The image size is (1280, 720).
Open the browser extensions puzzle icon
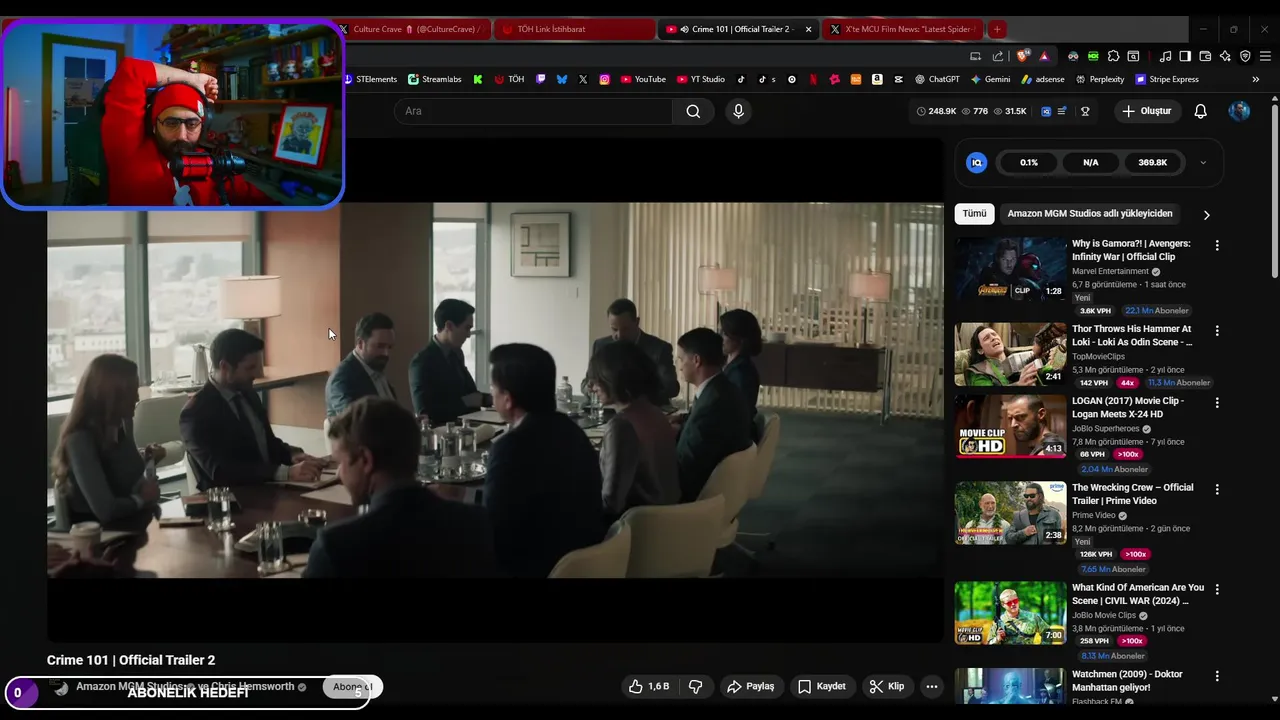click(x=1113, y=56)
